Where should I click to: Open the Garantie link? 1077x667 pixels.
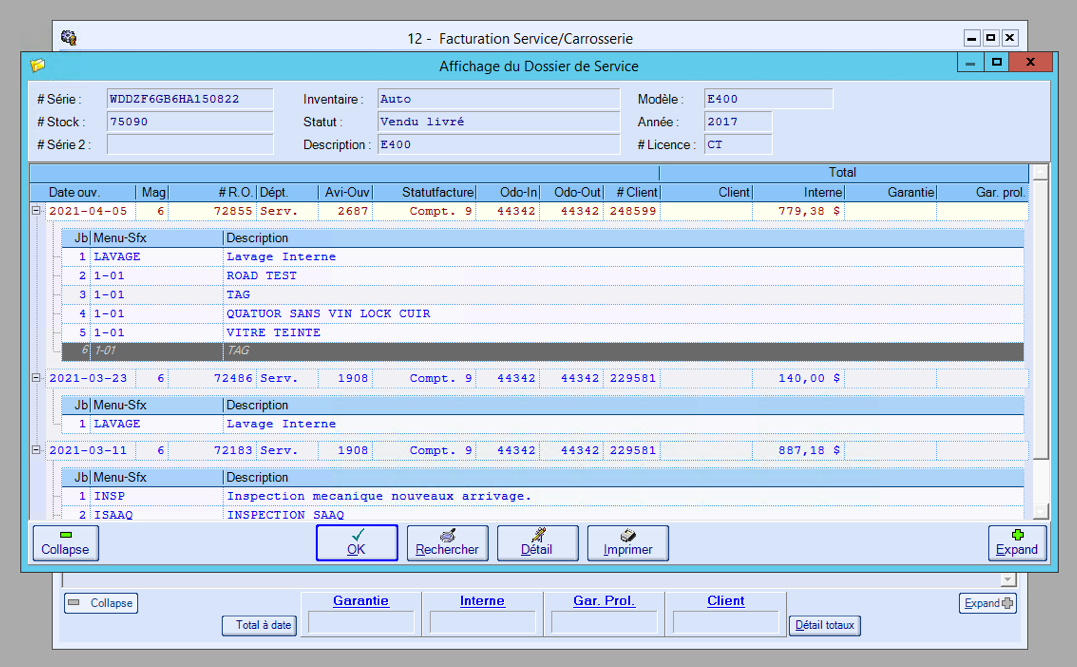point(361,600)
